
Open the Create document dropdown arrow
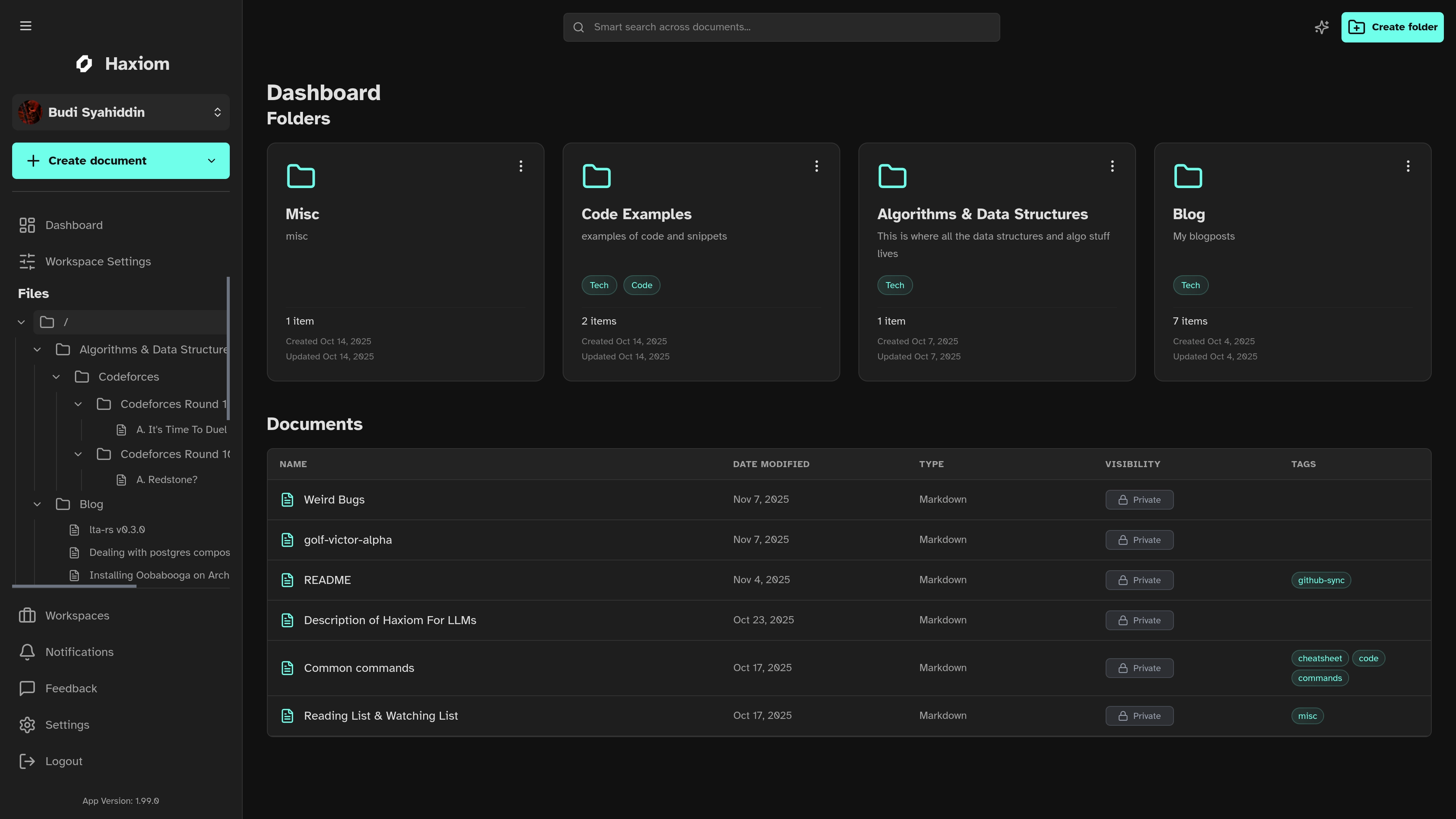tap(212, 161)
